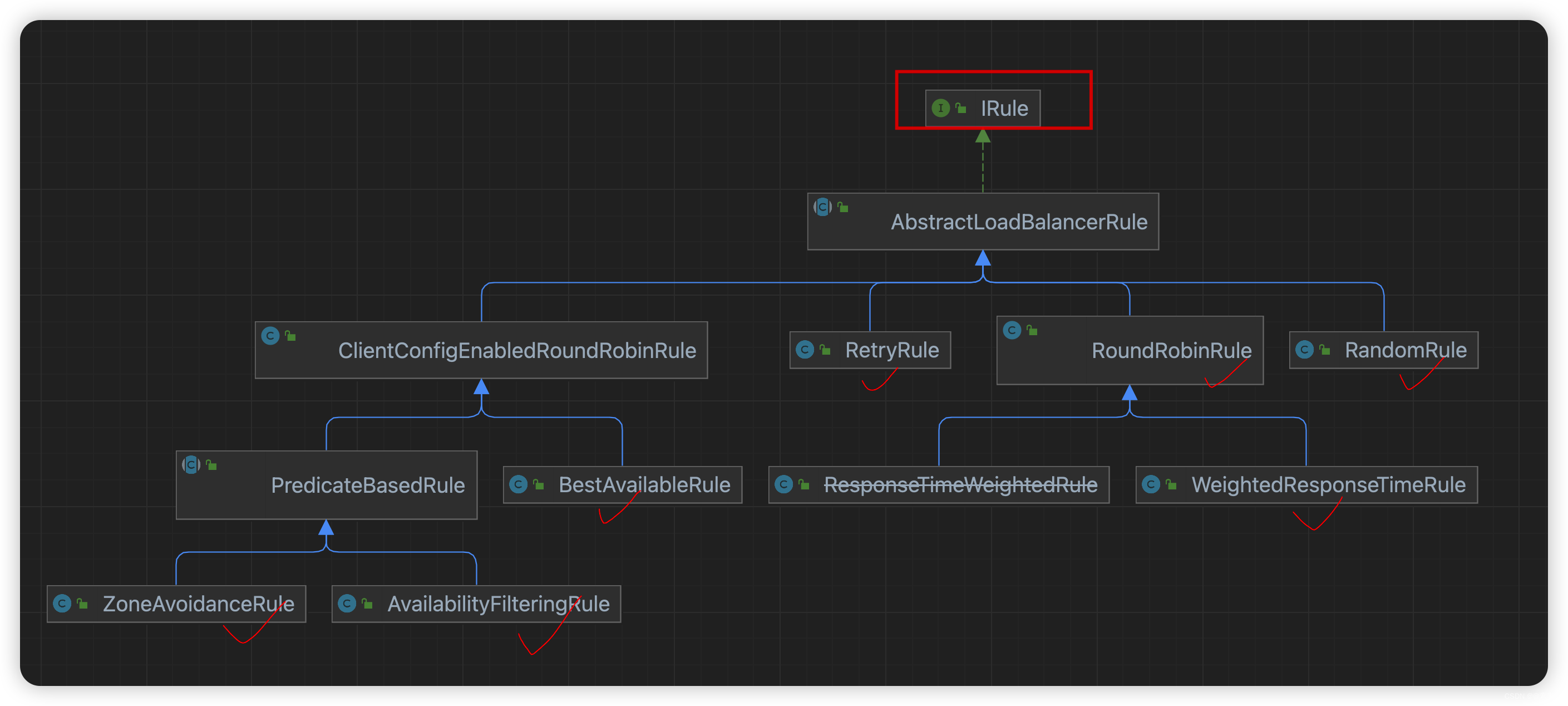Click class icon on BestAvailableRule node

[518, 484]
